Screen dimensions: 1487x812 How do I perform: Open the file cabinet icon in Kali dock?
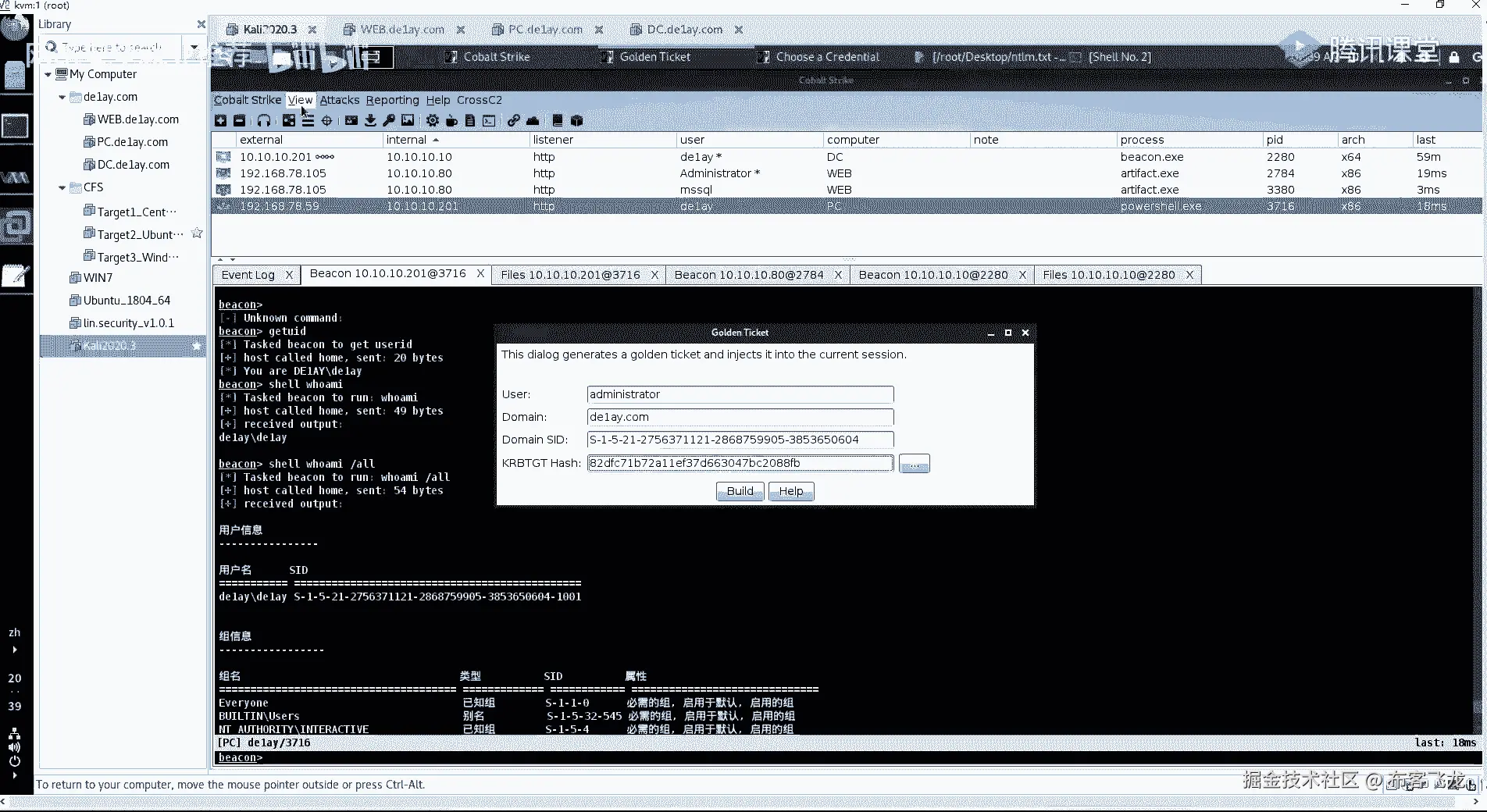click(x=16, y=75)
